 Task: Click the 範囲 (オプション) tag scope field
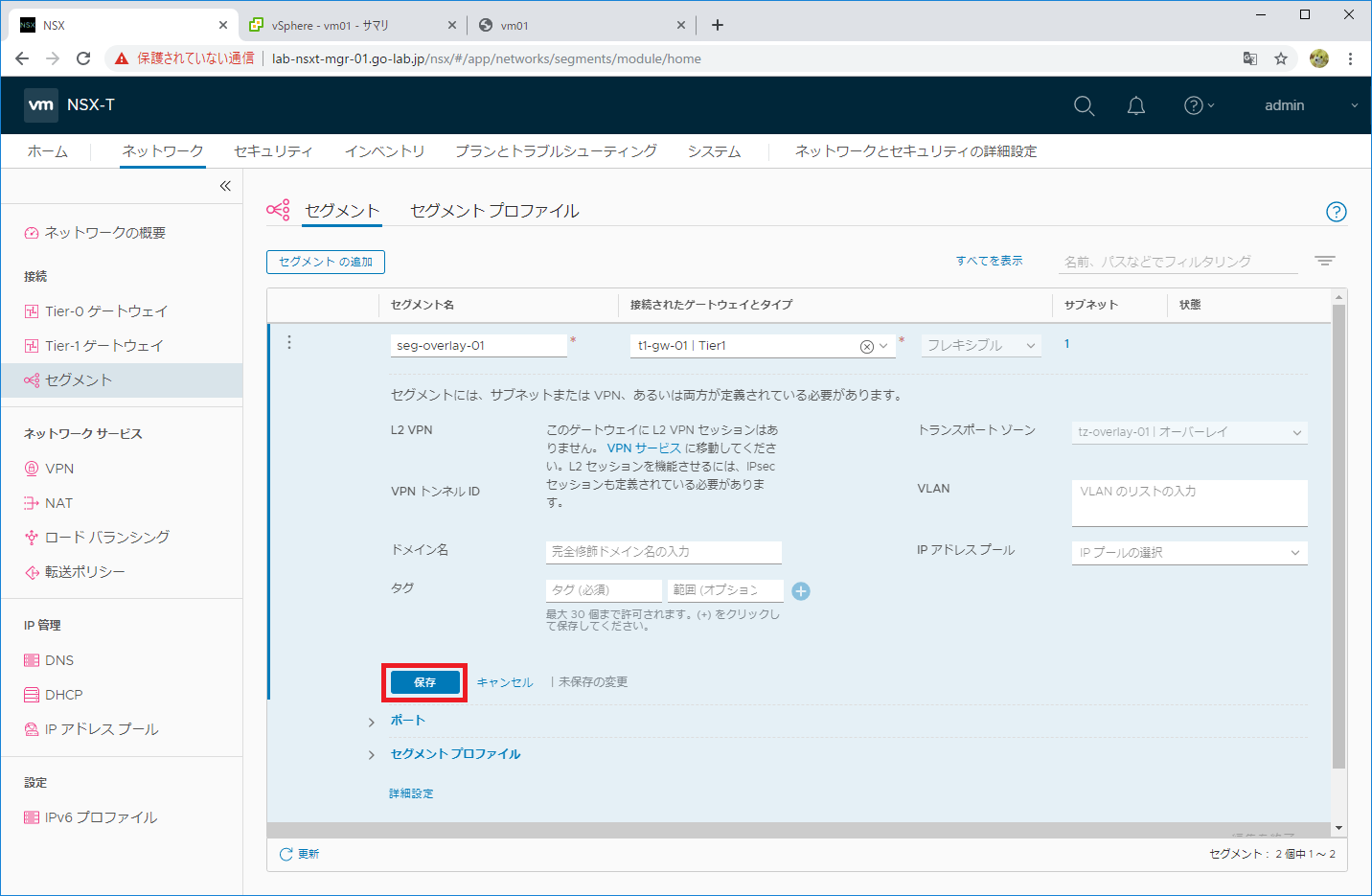point(725,590)
